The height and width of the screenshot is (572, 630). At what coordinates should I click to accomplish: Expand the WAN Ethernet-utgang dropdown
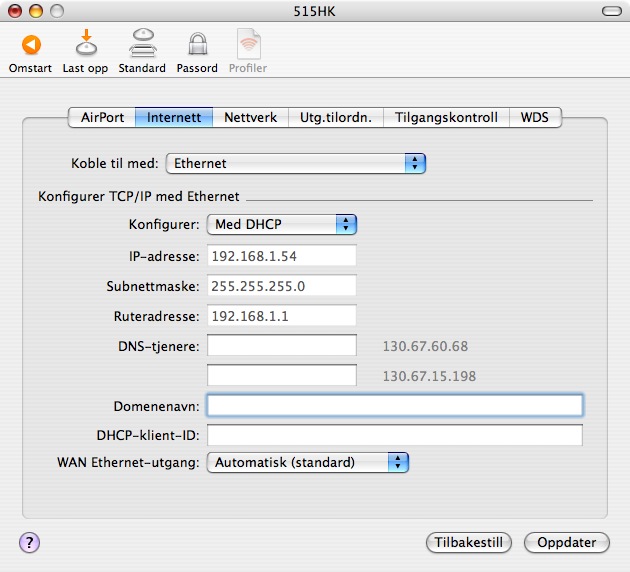[308, 462]
